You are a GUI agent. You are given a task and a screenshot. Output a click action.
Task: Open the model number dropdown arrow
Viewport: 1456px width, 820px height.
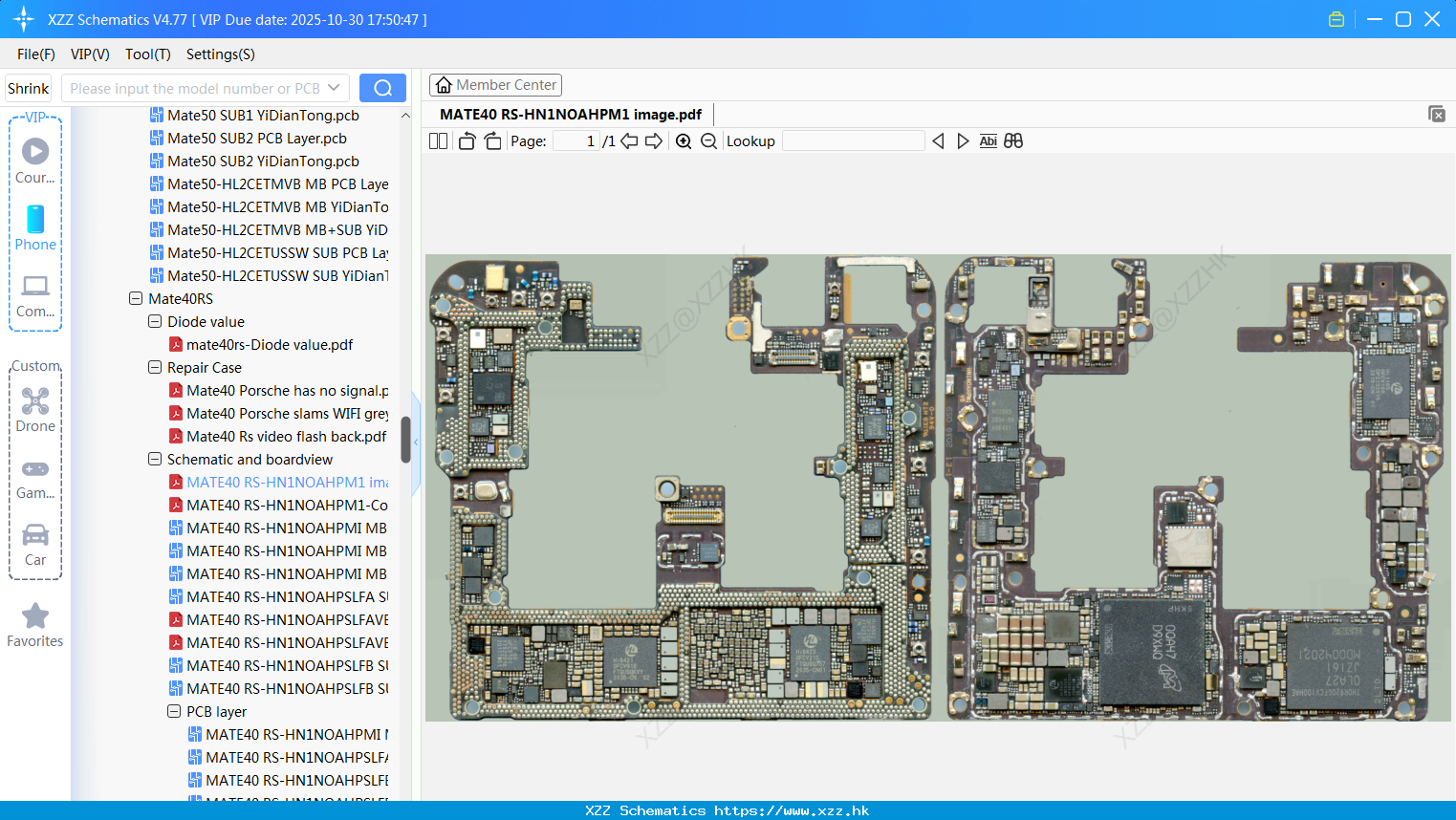point(334,88)
